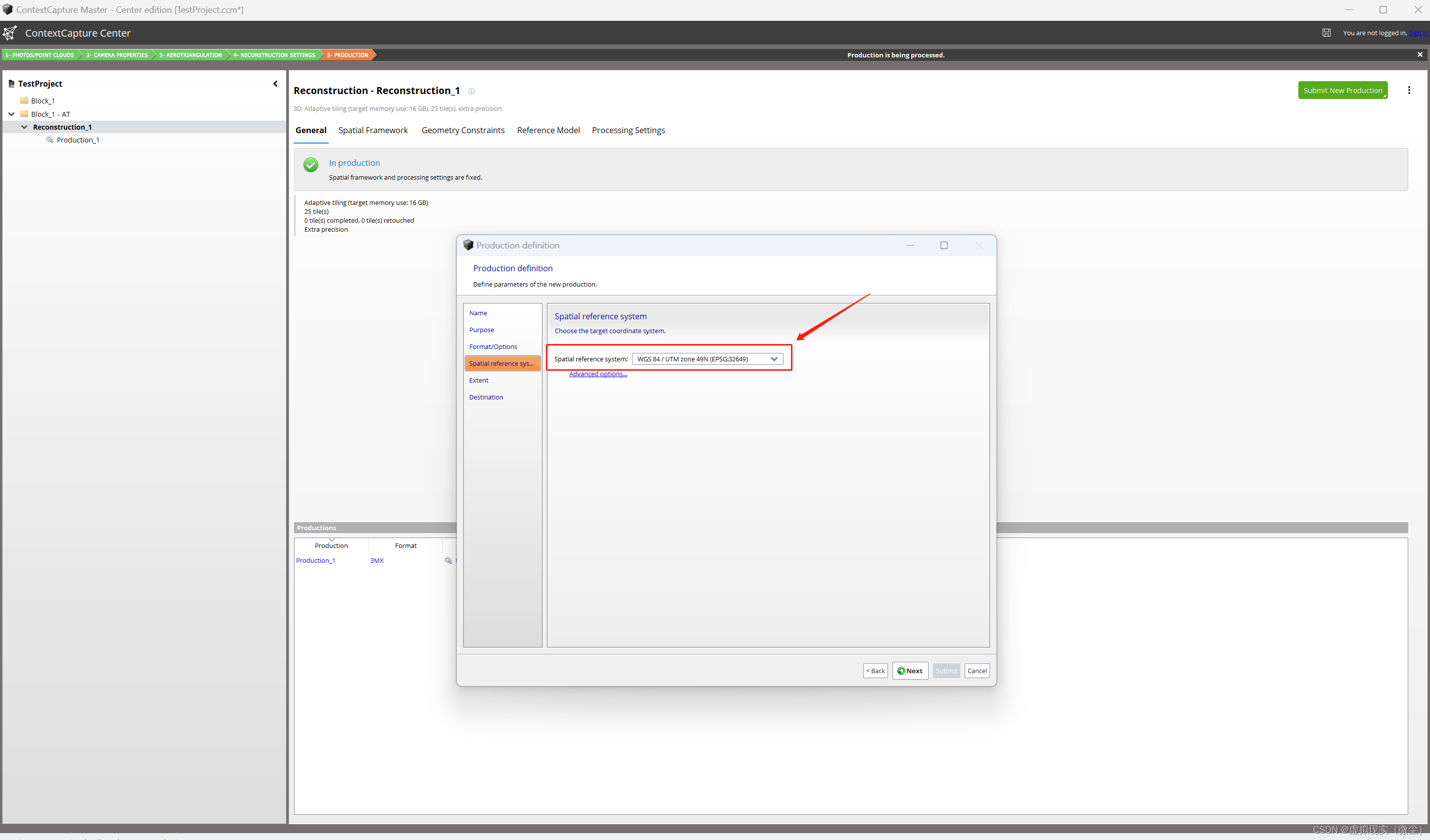
Task: Select the 3- Aerotriangulation workflow step
Action: [190, 55]
